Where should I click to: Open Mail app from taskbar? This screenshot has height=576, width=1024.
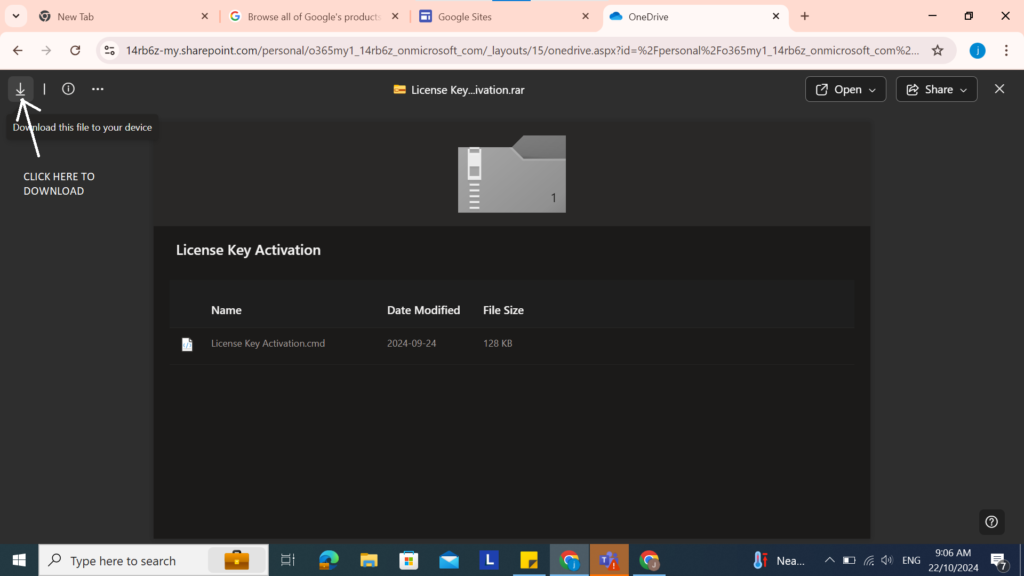pos(449,560)
